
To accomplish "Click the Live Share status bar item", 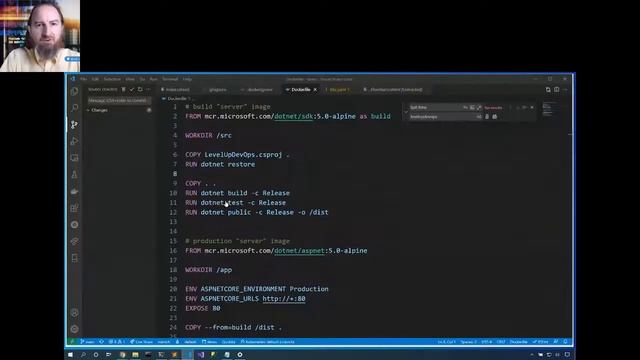I will (141, 342).
